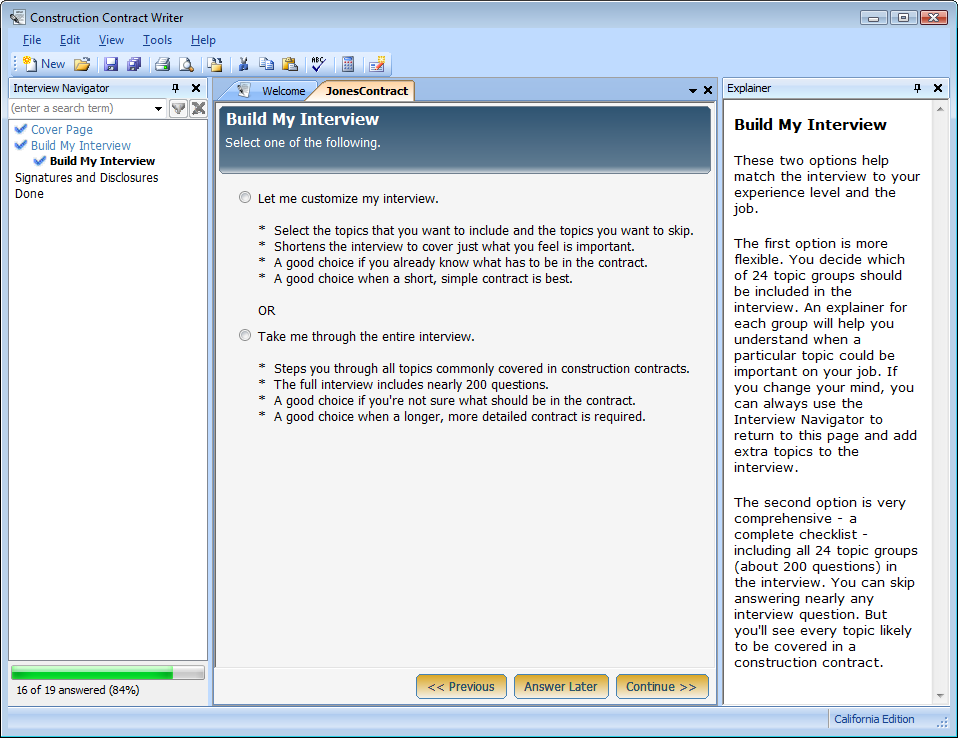Open Signatures and Disclosures in navigator

86,178
